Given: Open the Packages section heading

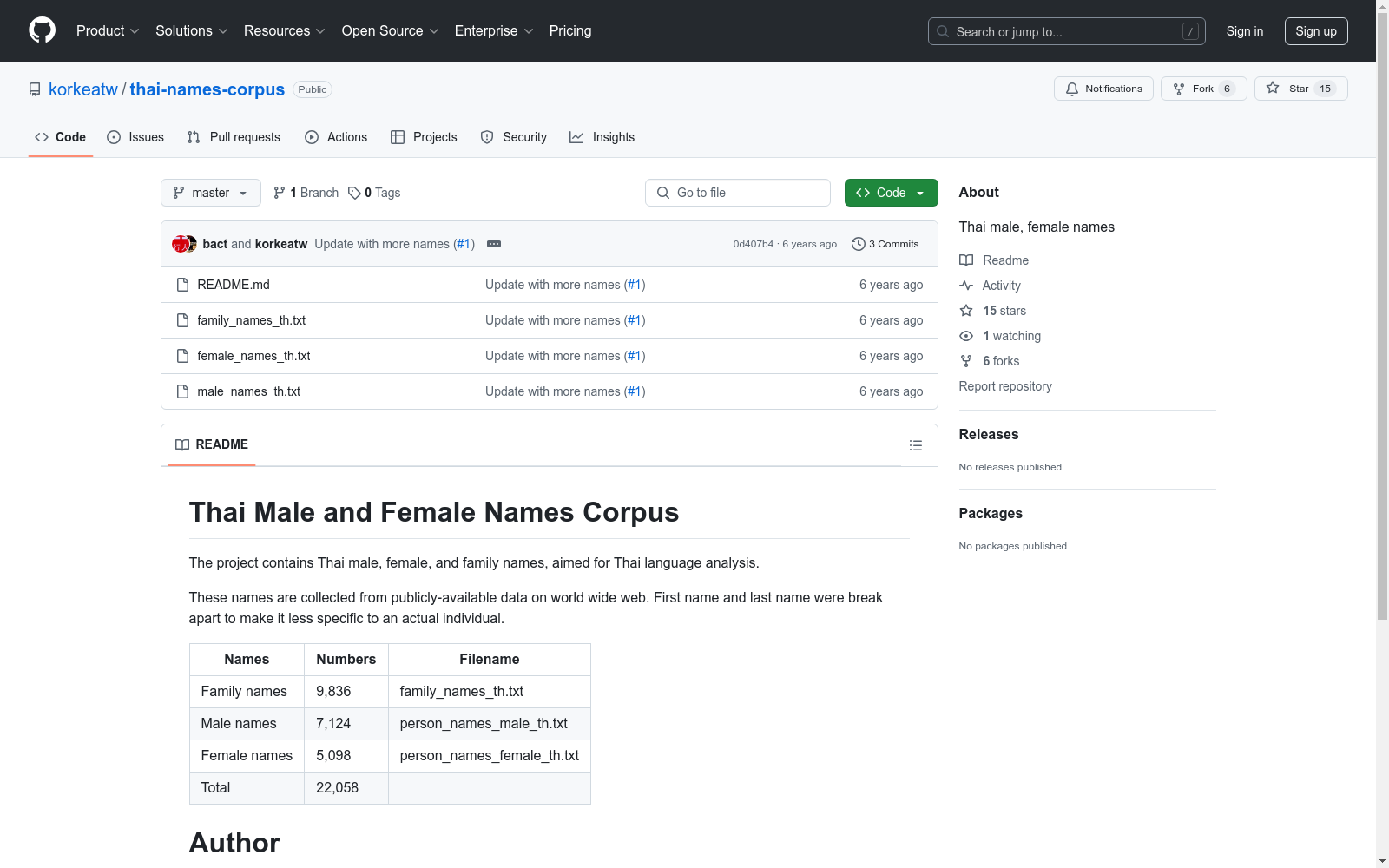Looking at the screenshot, I should [x=991, y=513].
